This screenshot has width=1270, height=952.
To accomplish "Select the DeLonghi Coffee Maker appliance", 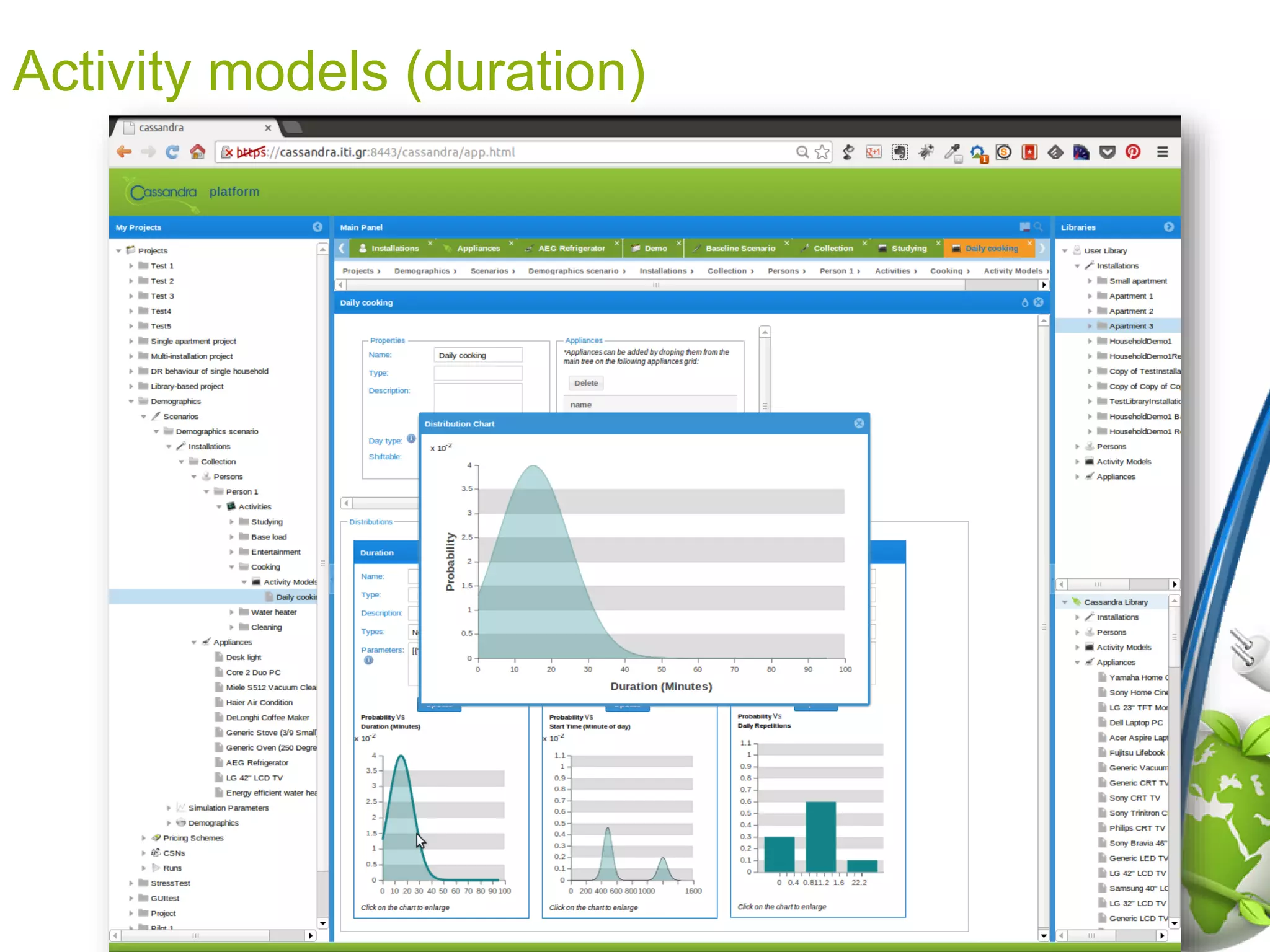I will (267, 718).
